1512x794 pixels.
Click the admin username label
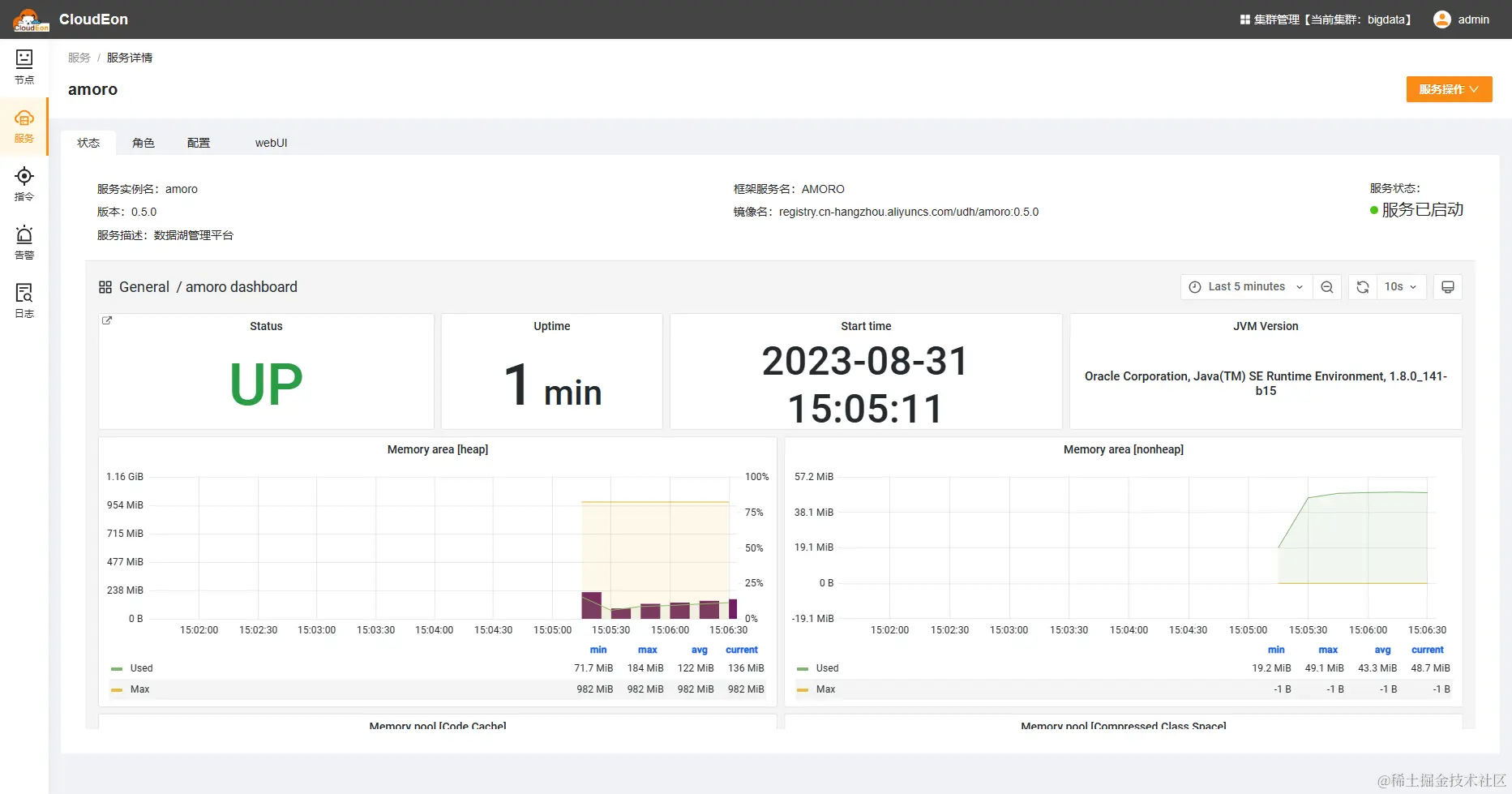1473,19
